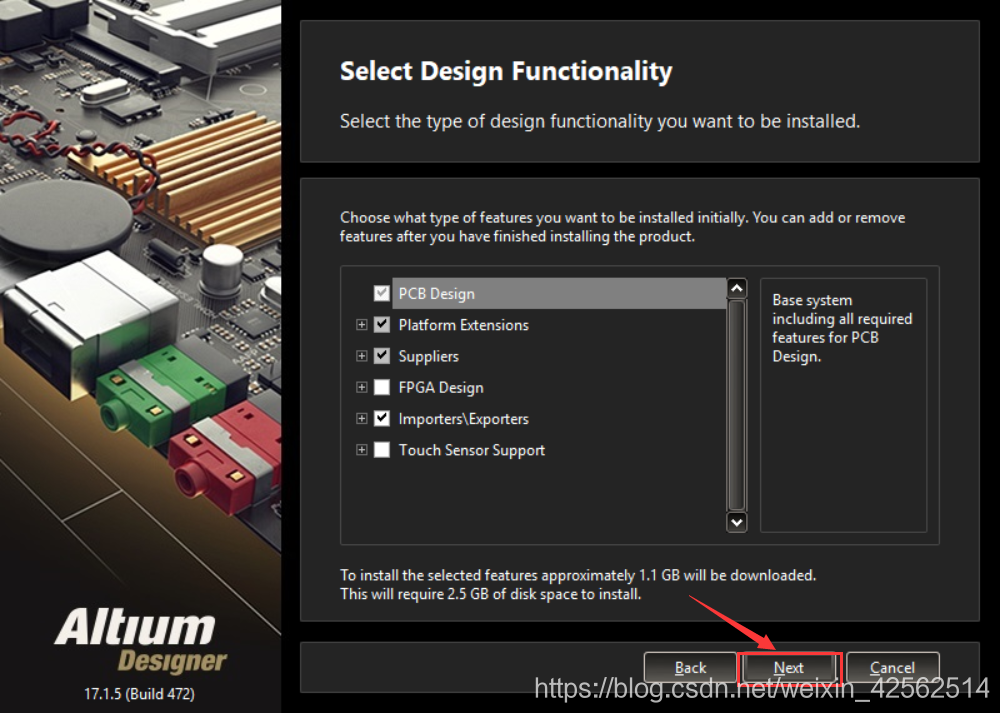Select the Touch Sensor Support label

coord(471,450)
